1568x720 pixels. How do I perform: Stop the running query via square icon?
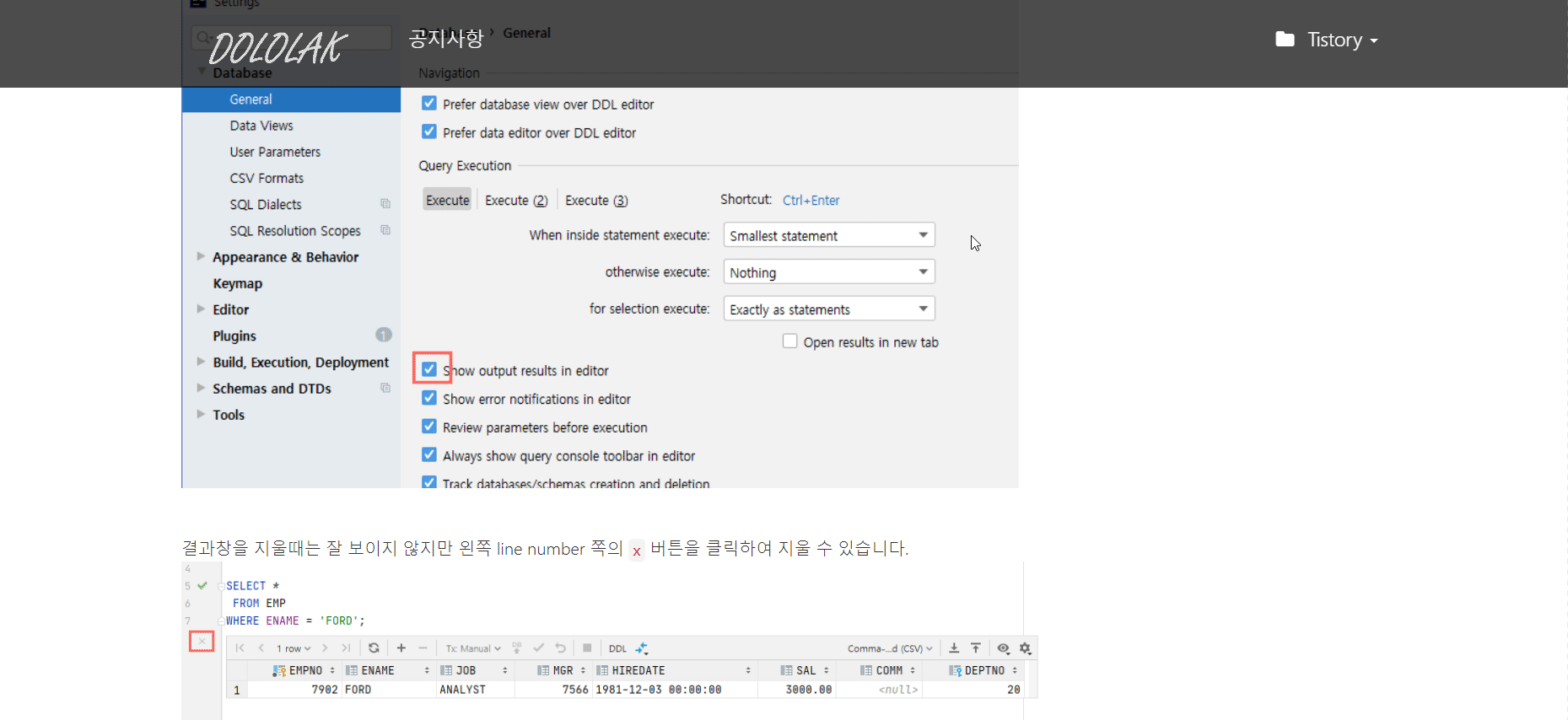point(587,648)
